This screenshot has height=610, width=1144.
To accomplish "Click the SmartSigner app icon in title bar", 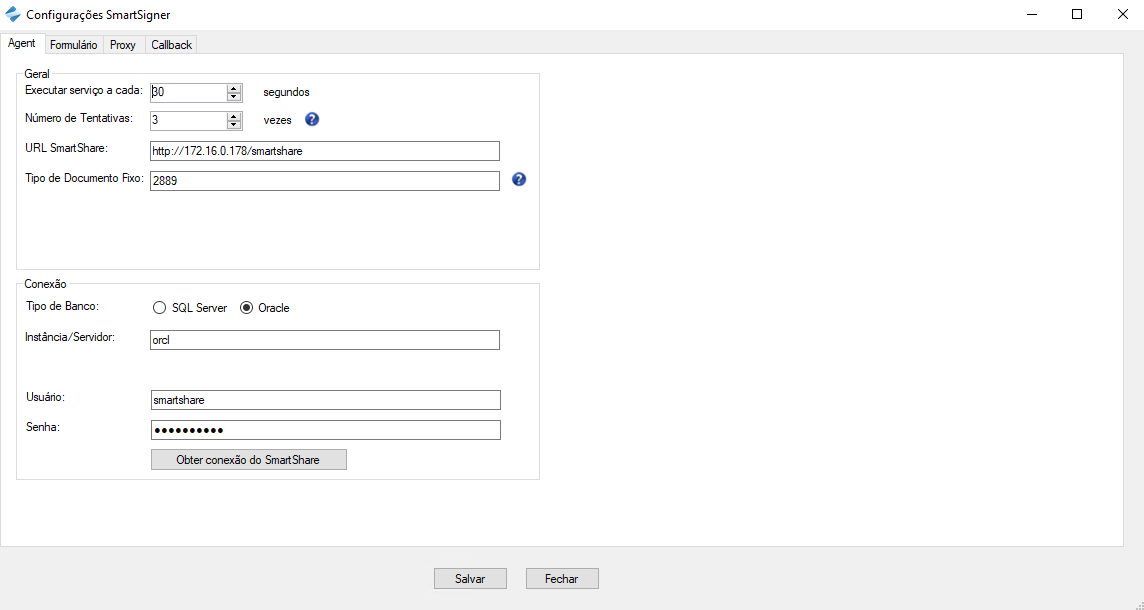I will (x=12, y=14).
